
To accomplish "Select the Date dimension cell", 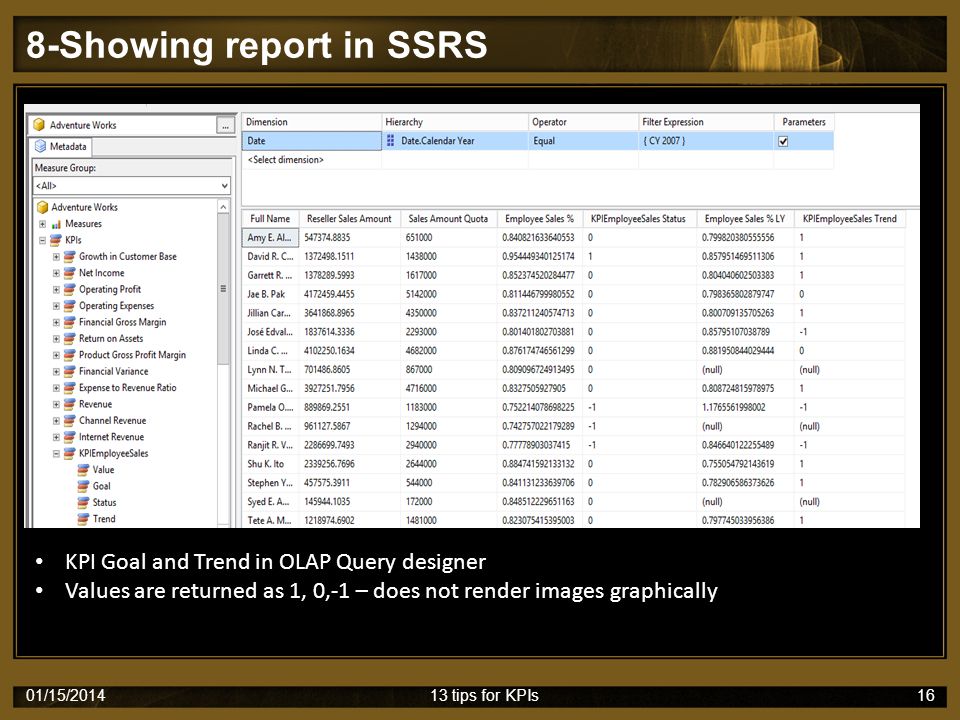I will tap(312, 141).
